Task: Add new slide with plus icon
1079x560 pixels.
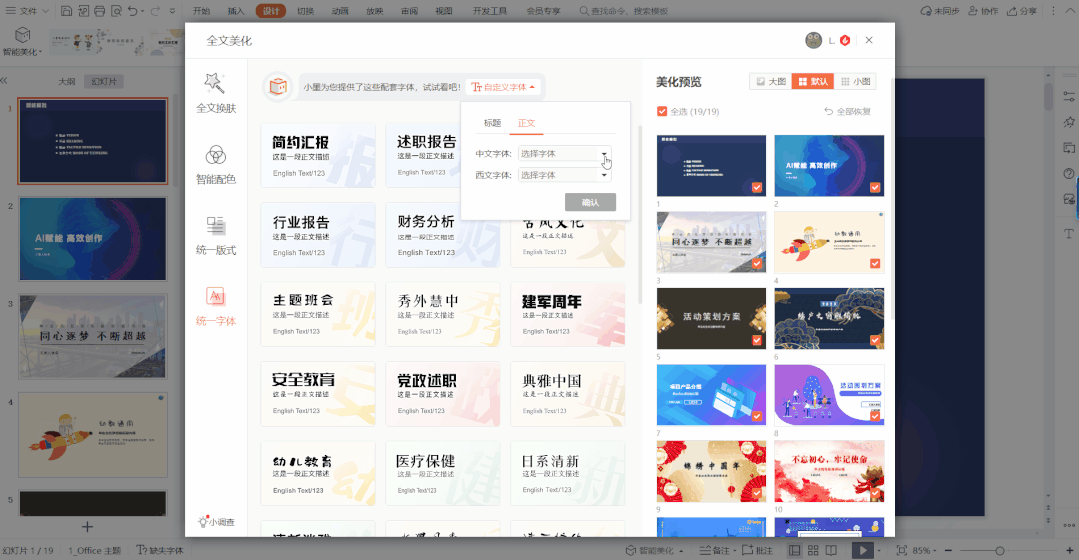Action: [87, 527]
